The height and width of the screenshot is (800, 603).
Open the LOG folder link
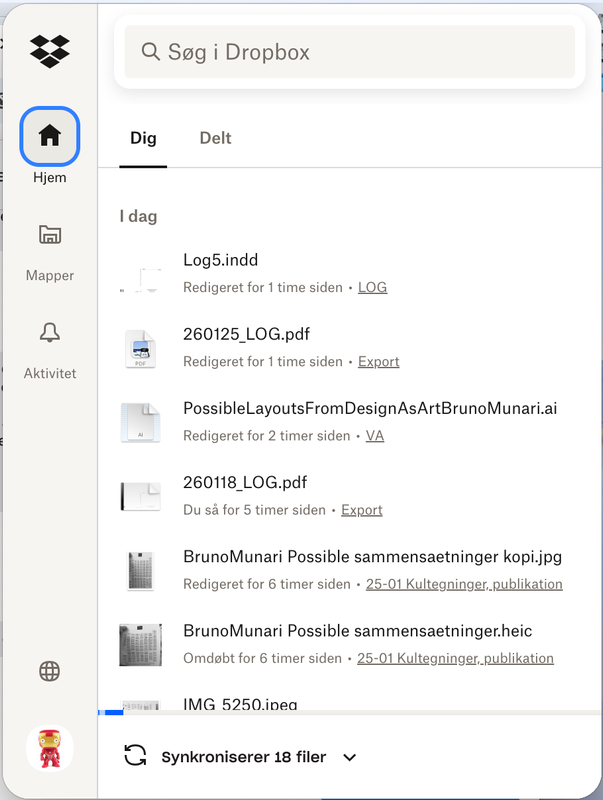[372, 287]
